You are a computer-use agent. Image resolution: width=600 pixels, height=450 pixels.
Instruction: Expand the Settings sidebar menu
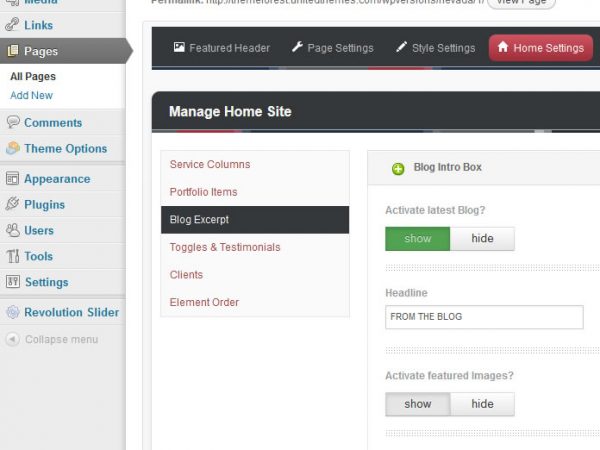[46, 282]
